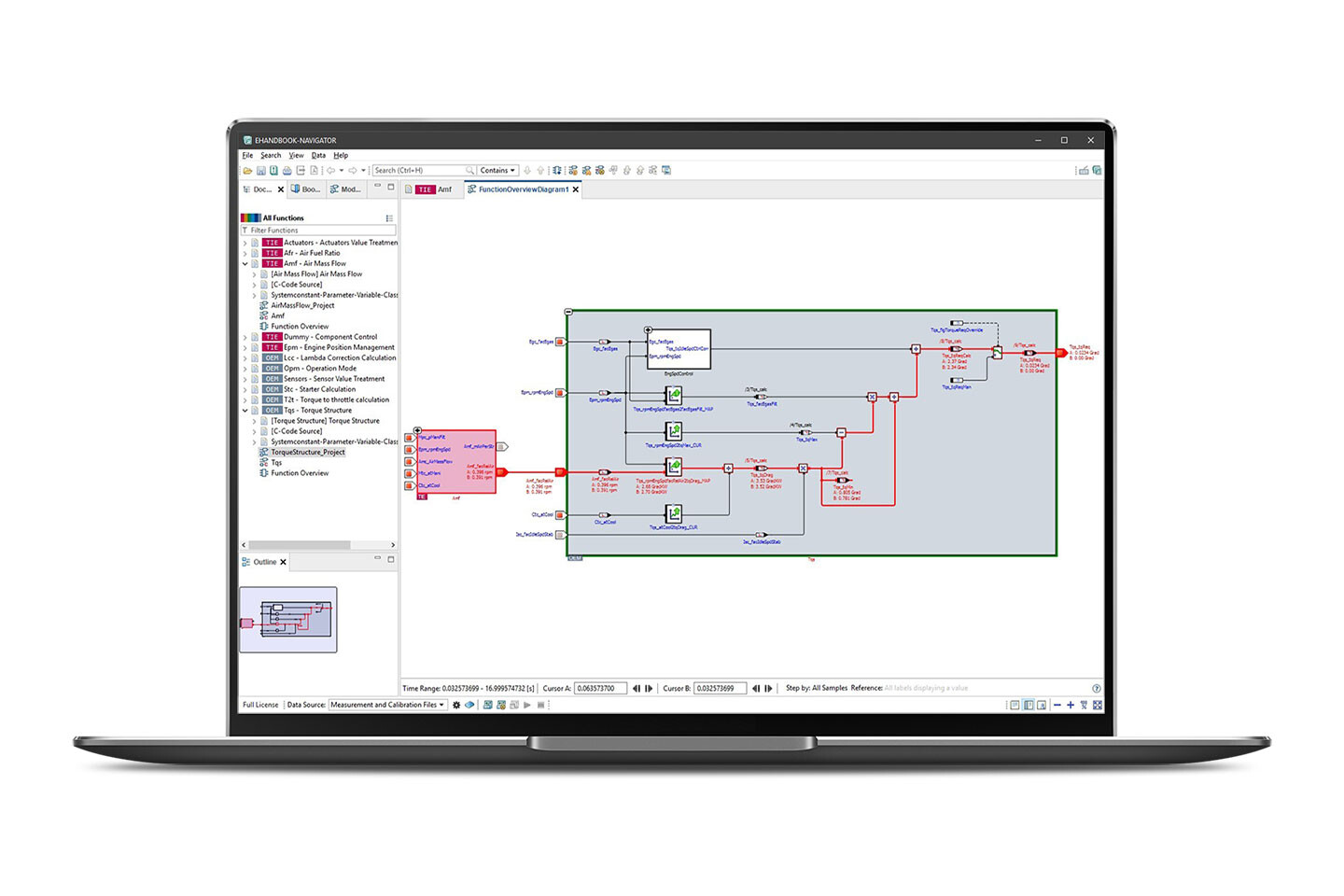Click the Outline diagram thumbnail

[288, 620]
